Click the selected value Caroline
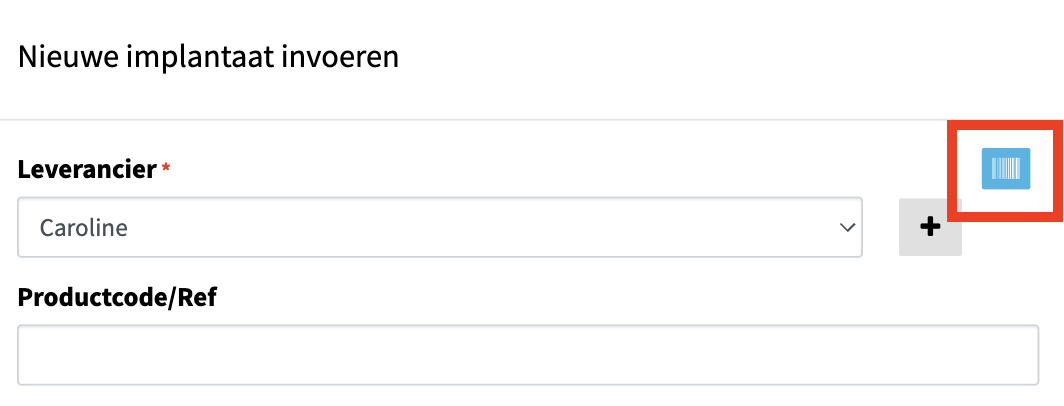This screenshot has height=406, width=1064. 83,227
